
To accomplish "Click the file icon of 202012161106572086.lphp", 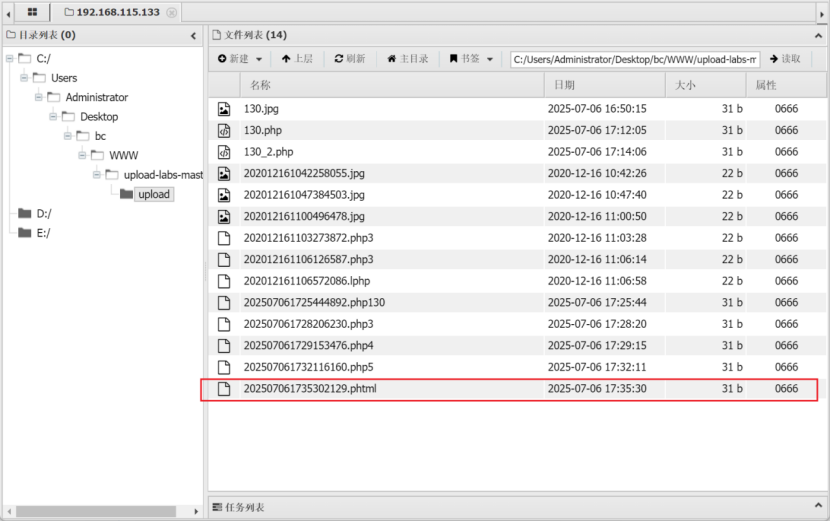I will 224,281.
